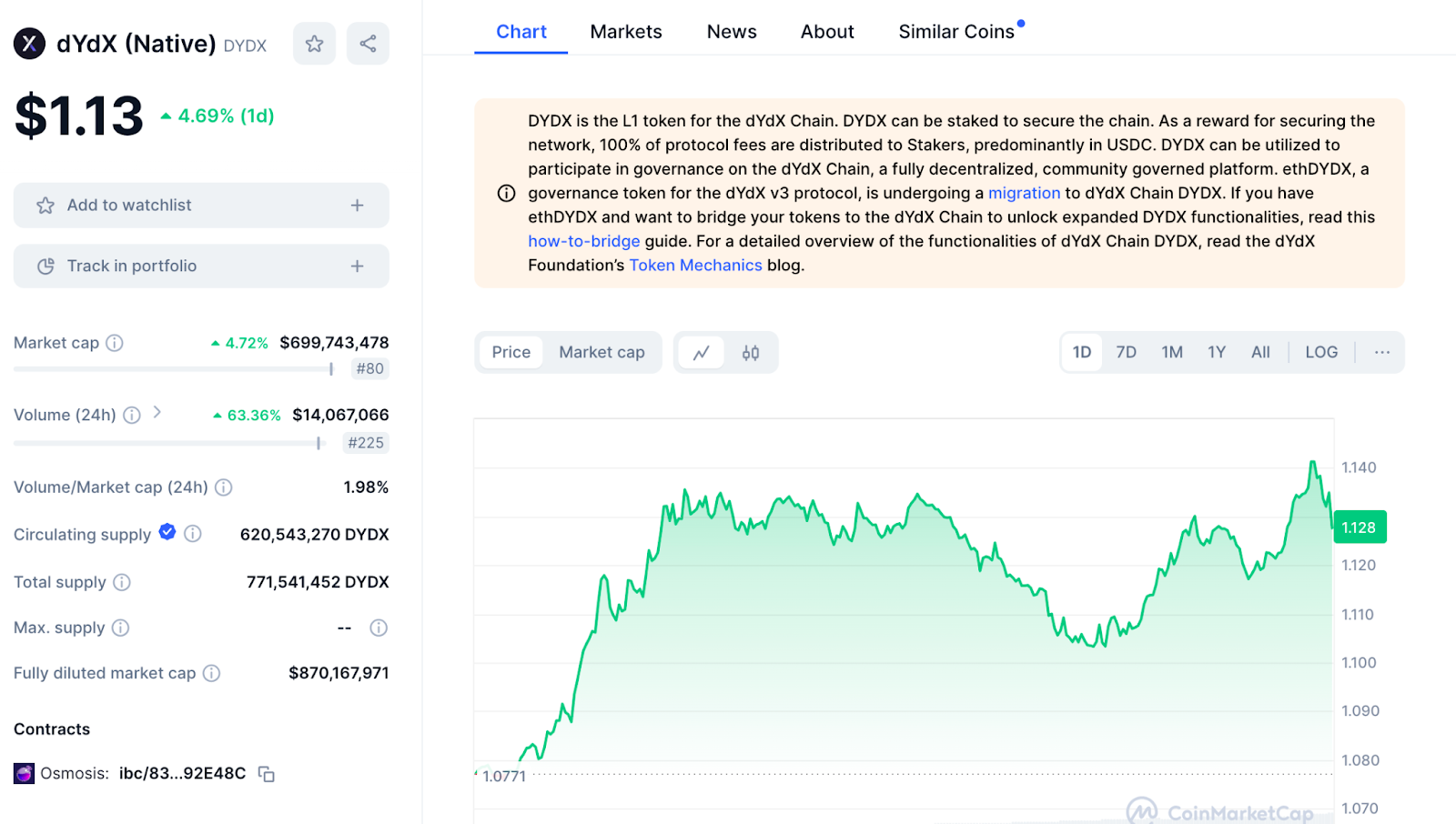Screen dimensions: 1456x824
Task: Click the $1.13 price heading
Action: tap(79, 116)
